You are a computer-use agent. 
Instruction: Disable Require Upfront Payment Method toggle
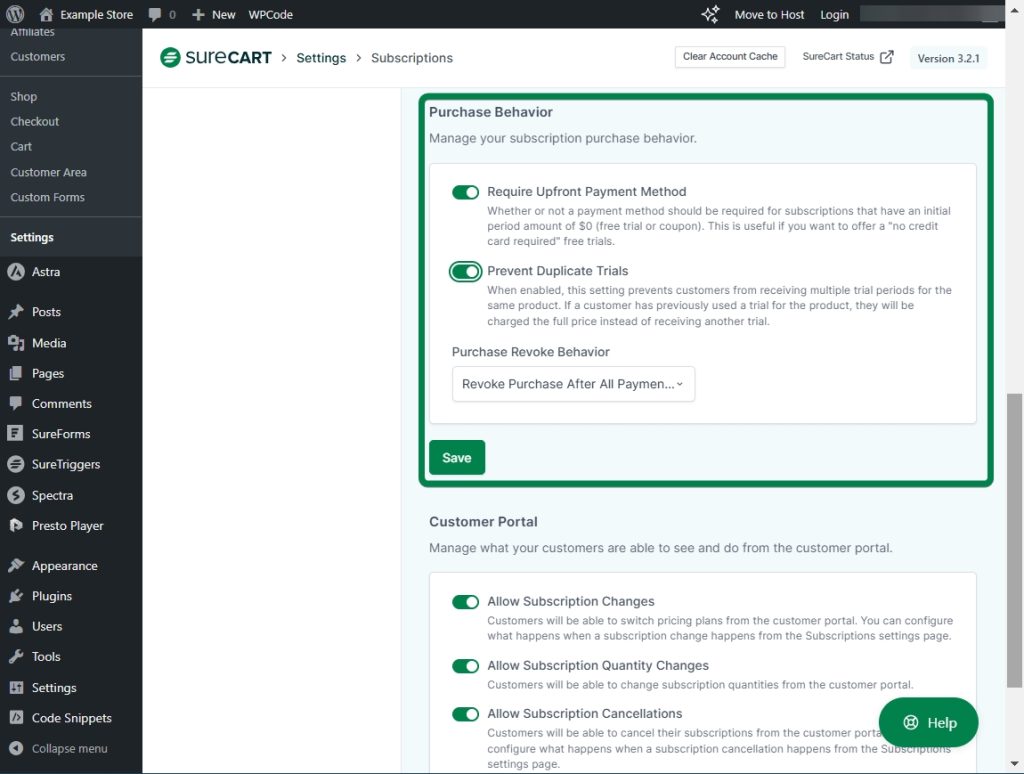click(x=465, y=192)
